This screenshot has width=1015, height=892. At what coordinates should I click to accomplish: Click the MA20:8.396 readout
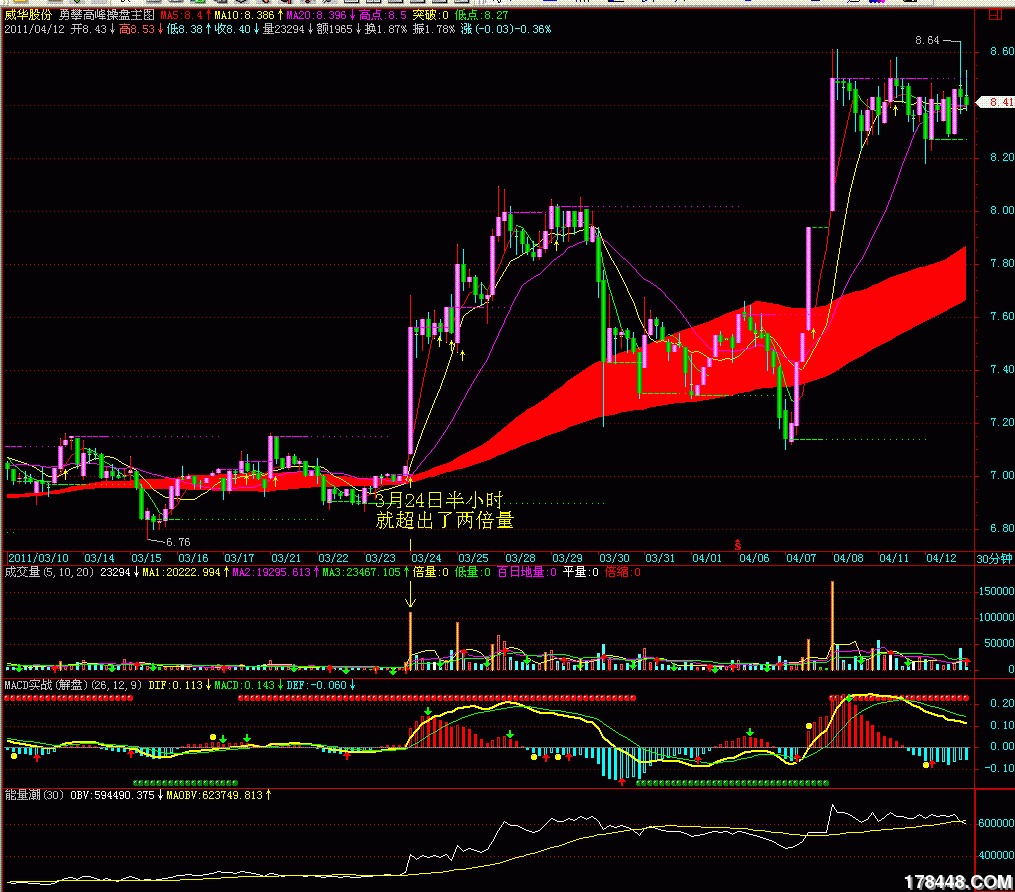coord(320,15)
